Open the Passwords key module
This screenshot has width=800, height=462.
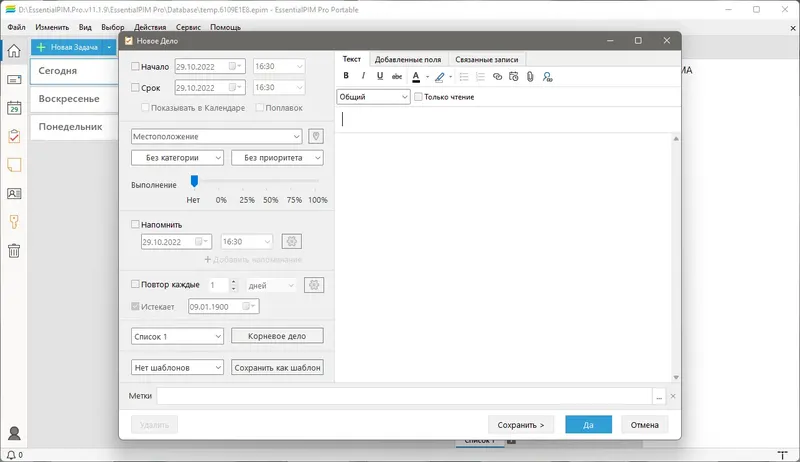14,222
